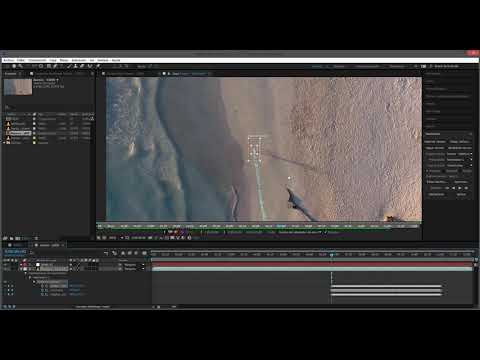480x360 pixels.
Task: Click the current timecode in timeline
Action: 15,252
